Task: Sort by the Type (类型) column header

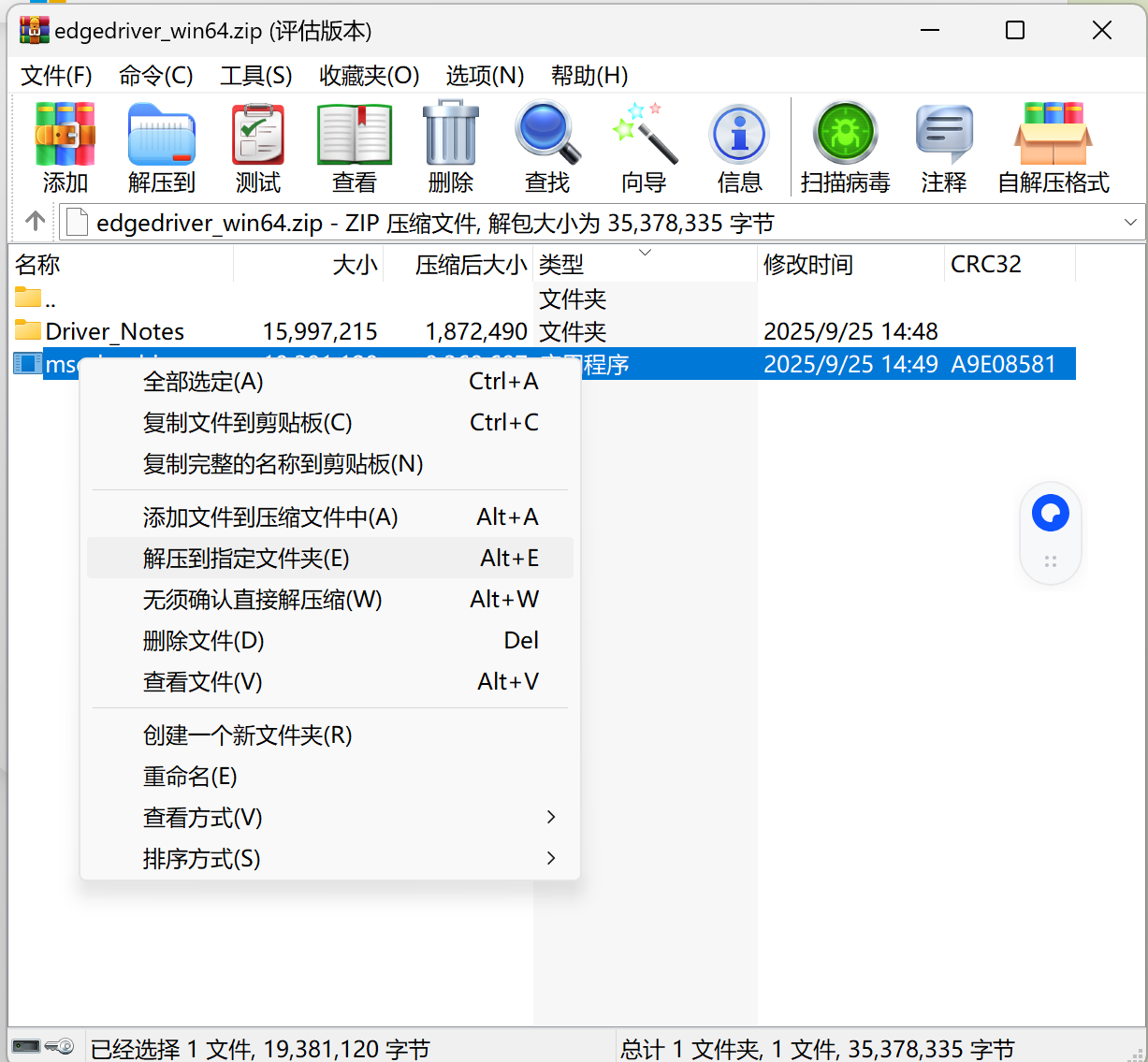Action: 645,265
